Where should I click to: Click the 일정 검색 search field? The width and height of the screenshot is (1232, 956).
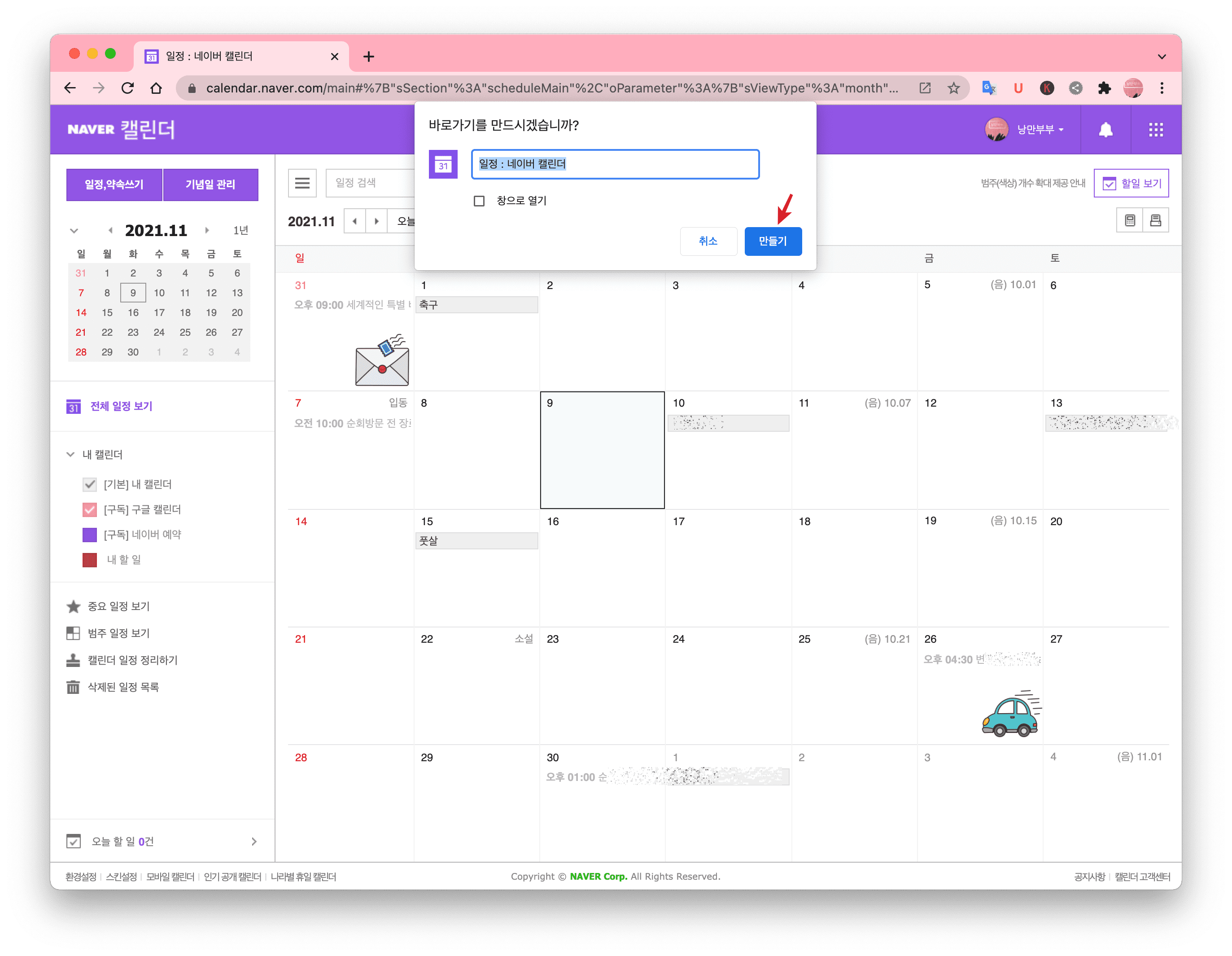pos(370,183)
